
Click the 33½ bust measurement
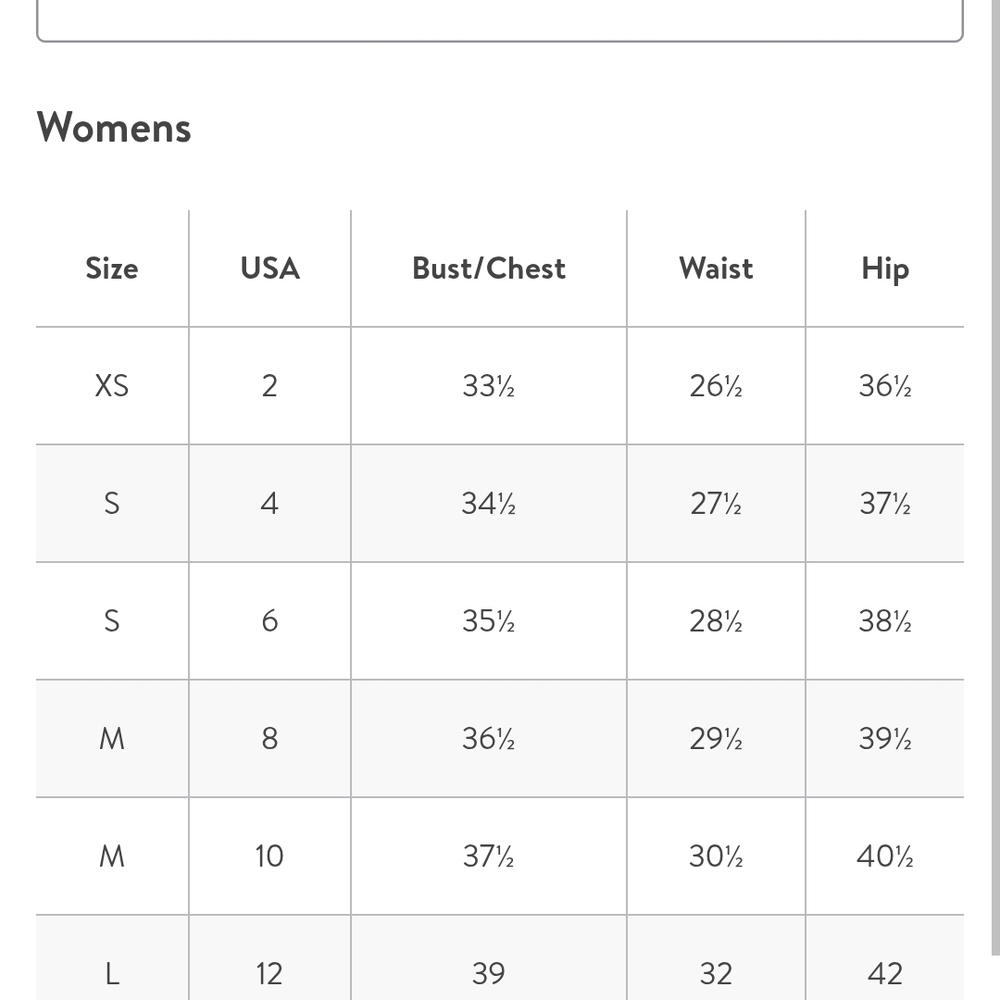489,386
